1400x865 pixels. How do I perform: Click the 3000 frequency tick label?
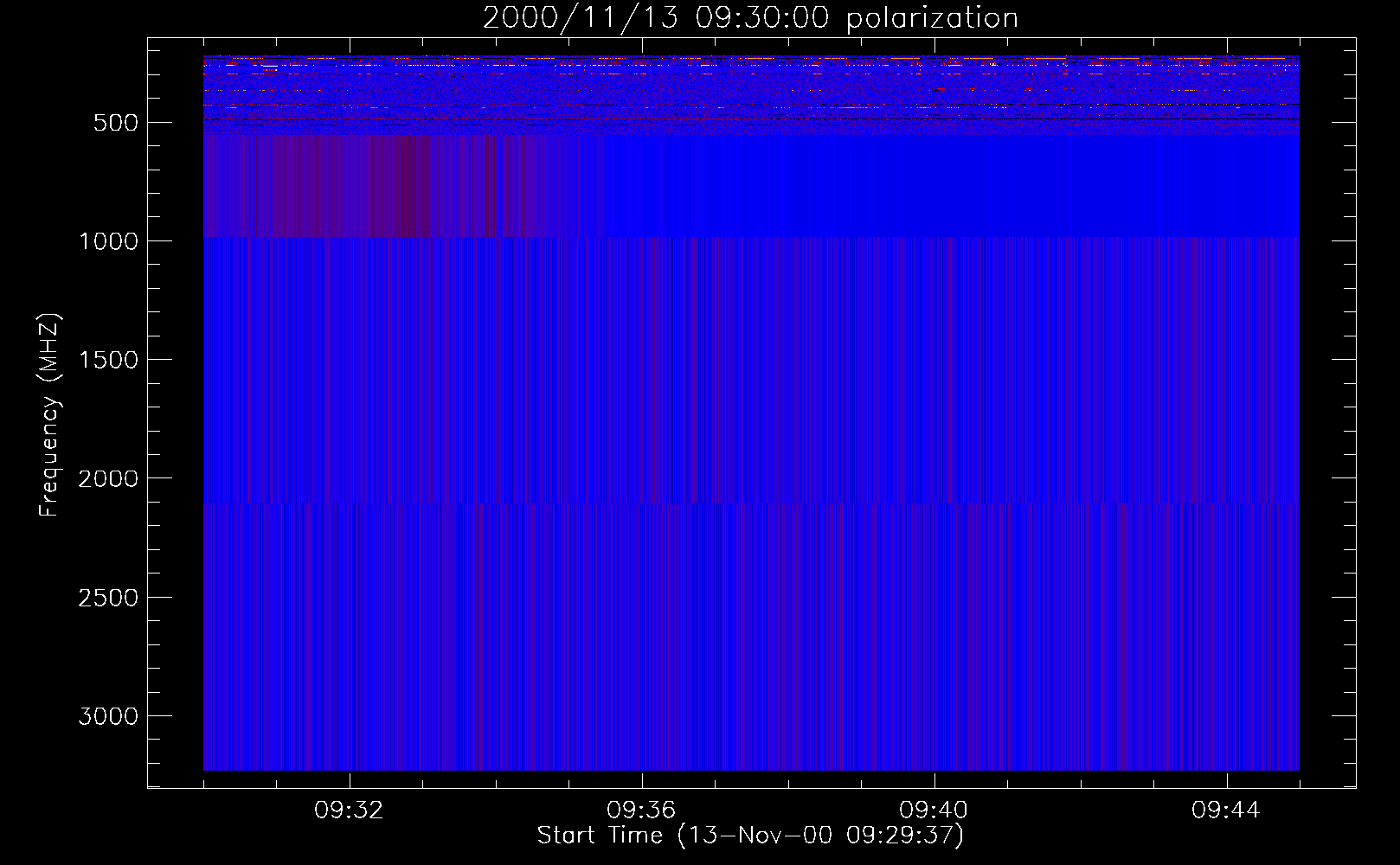click(x=108, y=716)
